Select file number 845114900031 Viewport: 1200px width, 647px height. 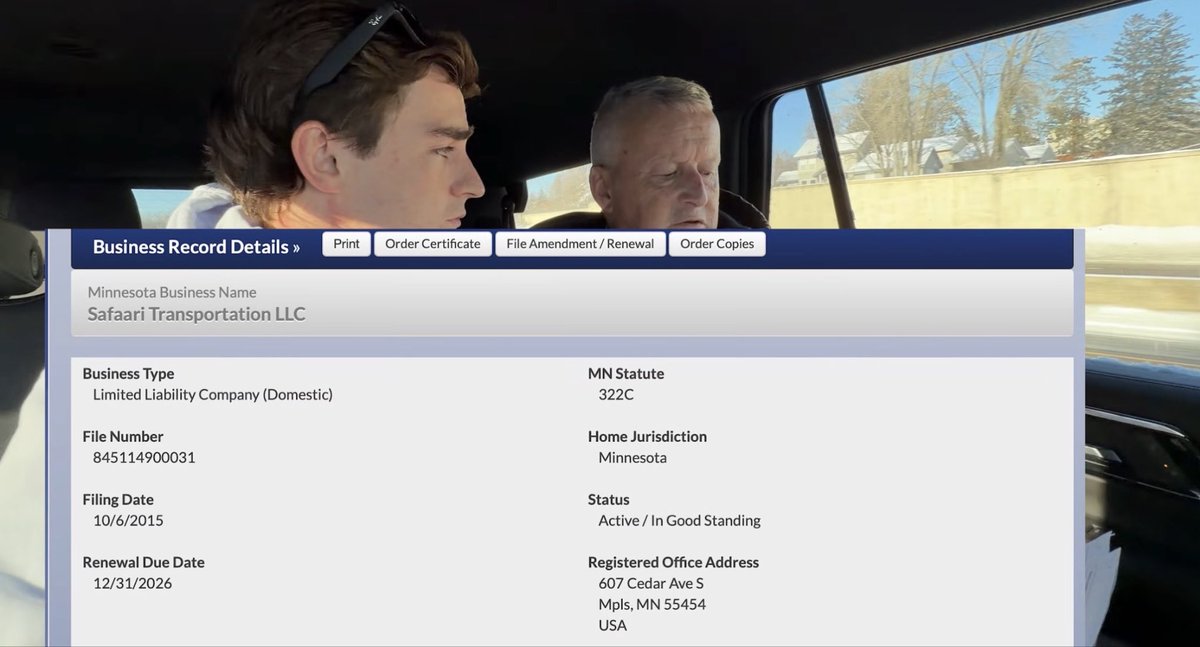(x=144, y=457)
